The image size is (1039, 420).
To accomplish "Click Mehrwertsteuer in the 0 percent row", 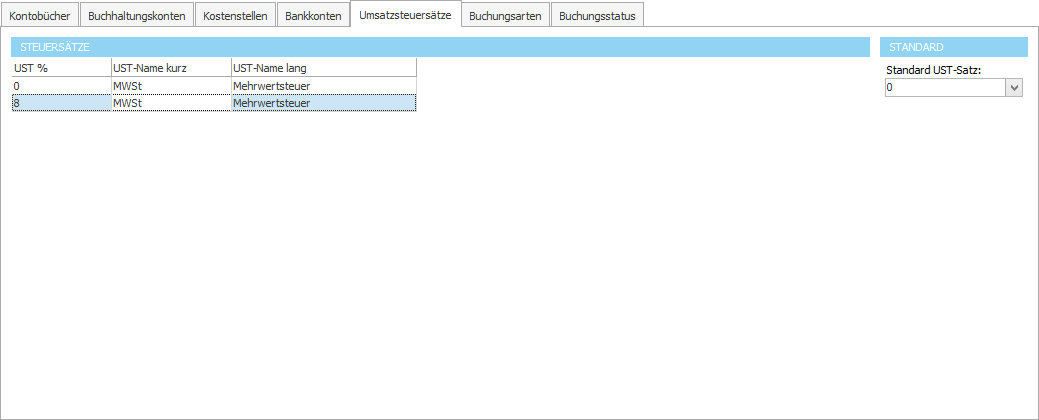I will (322, 86).
